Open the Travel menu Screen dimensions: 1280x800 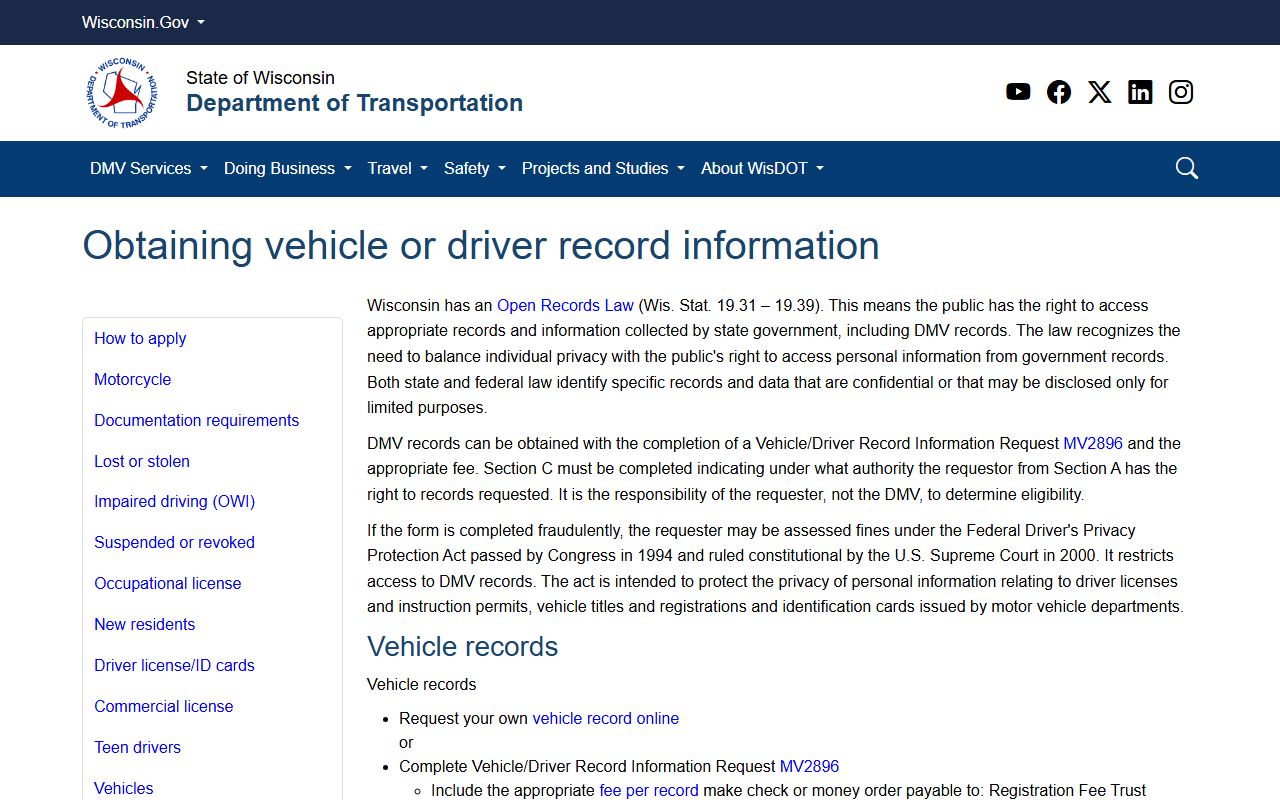(397, 168)
